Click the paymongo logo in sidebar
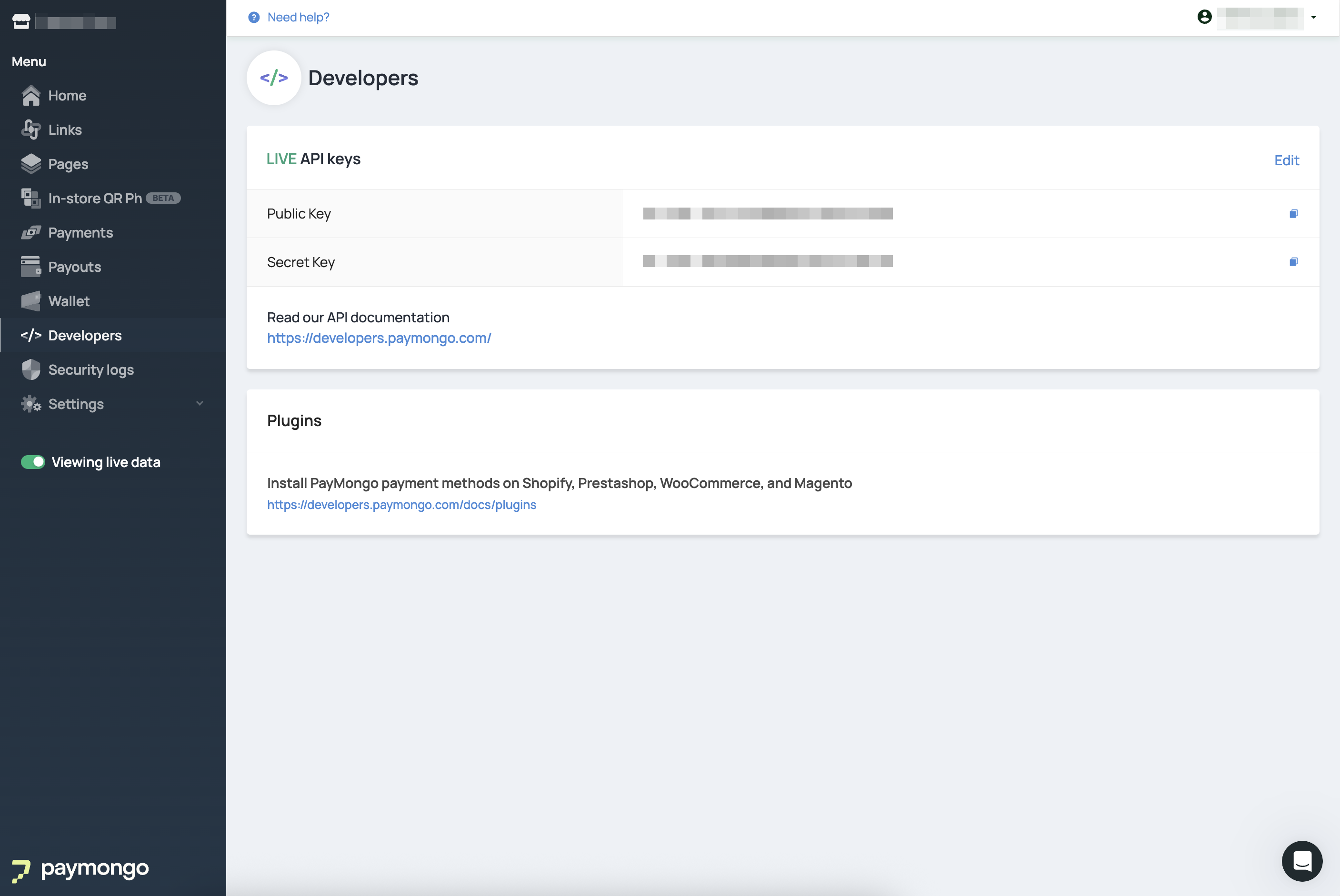The width and height of the screenshot is (1340, 896). click(80, 870)
